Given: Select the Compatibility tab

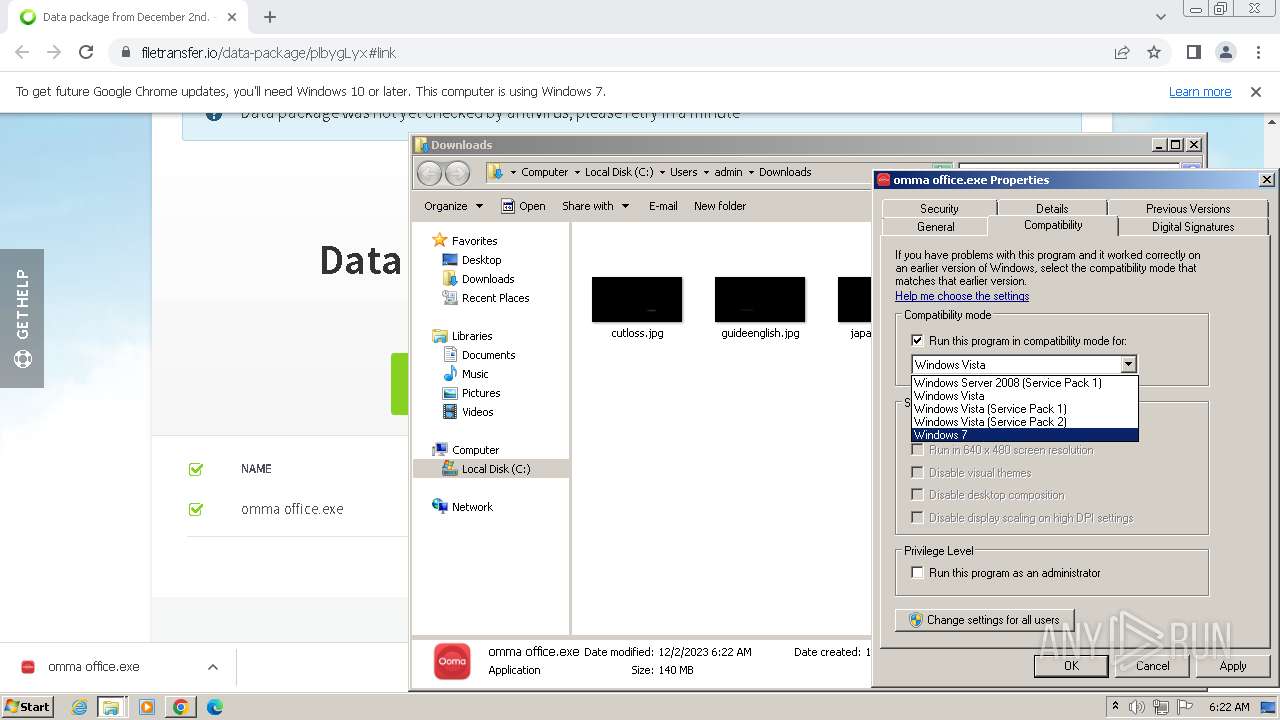Looking at the screenshot, I should (x=1053, y=225).
